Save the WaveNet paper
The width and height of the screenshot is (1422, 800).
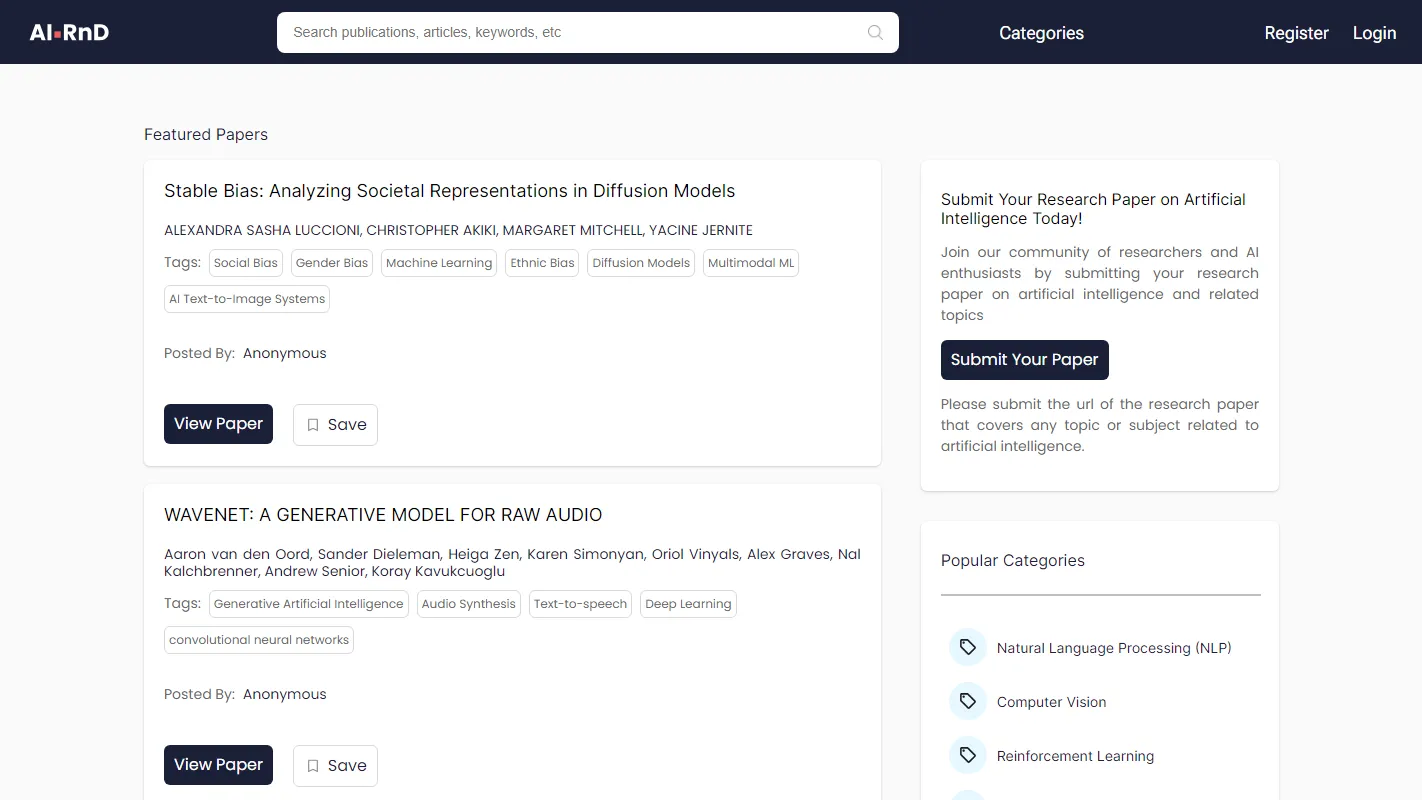pos(335,765)
